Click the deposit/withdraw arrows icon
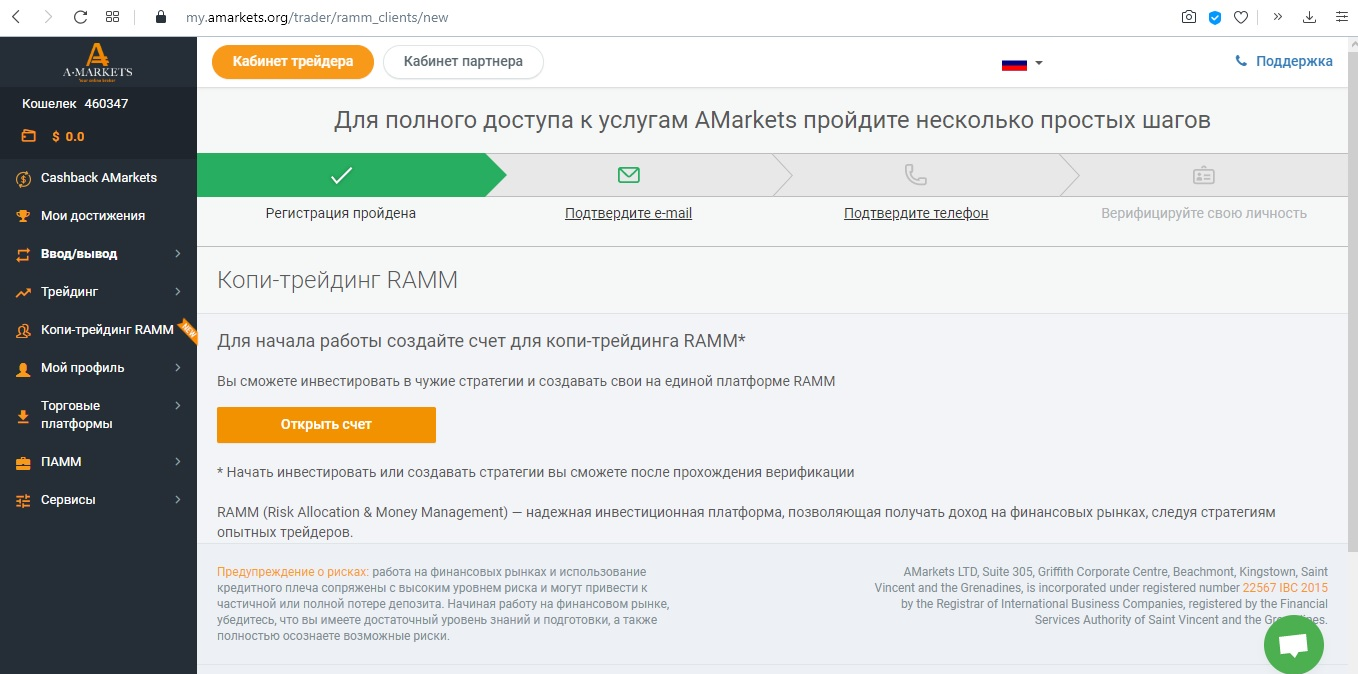 pos(24,254)
